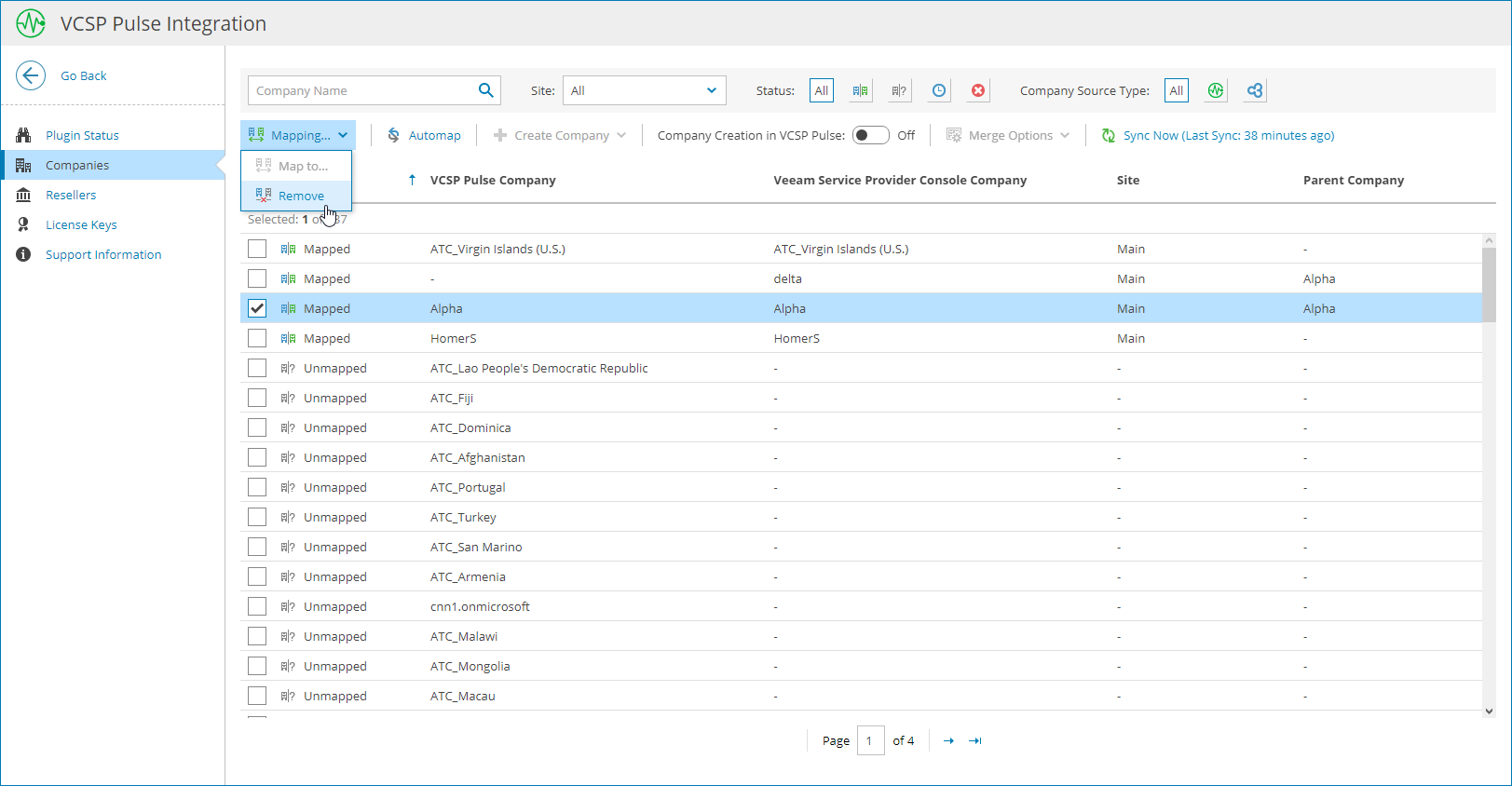
Task: Click ATC_Turkey company name cell
Action: click(463, 517)
